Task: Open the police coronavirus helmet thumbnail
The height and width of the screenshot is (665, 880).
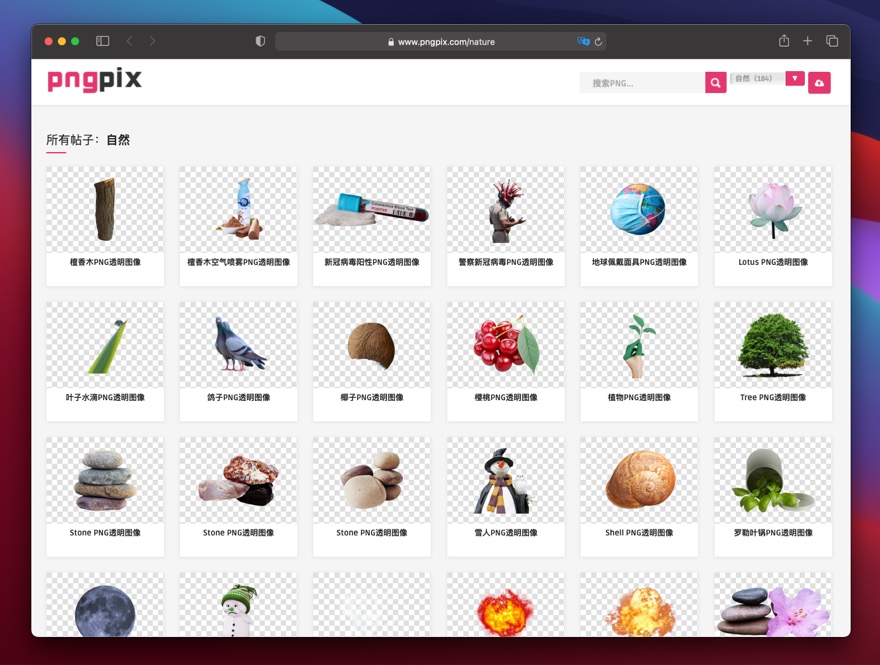Action: click(506, 209)
